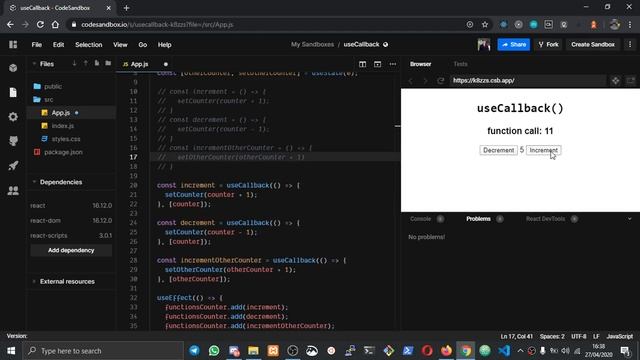640x360 pixels.
Task: Open the user avatar menu
Action: [x=484, y=44]
